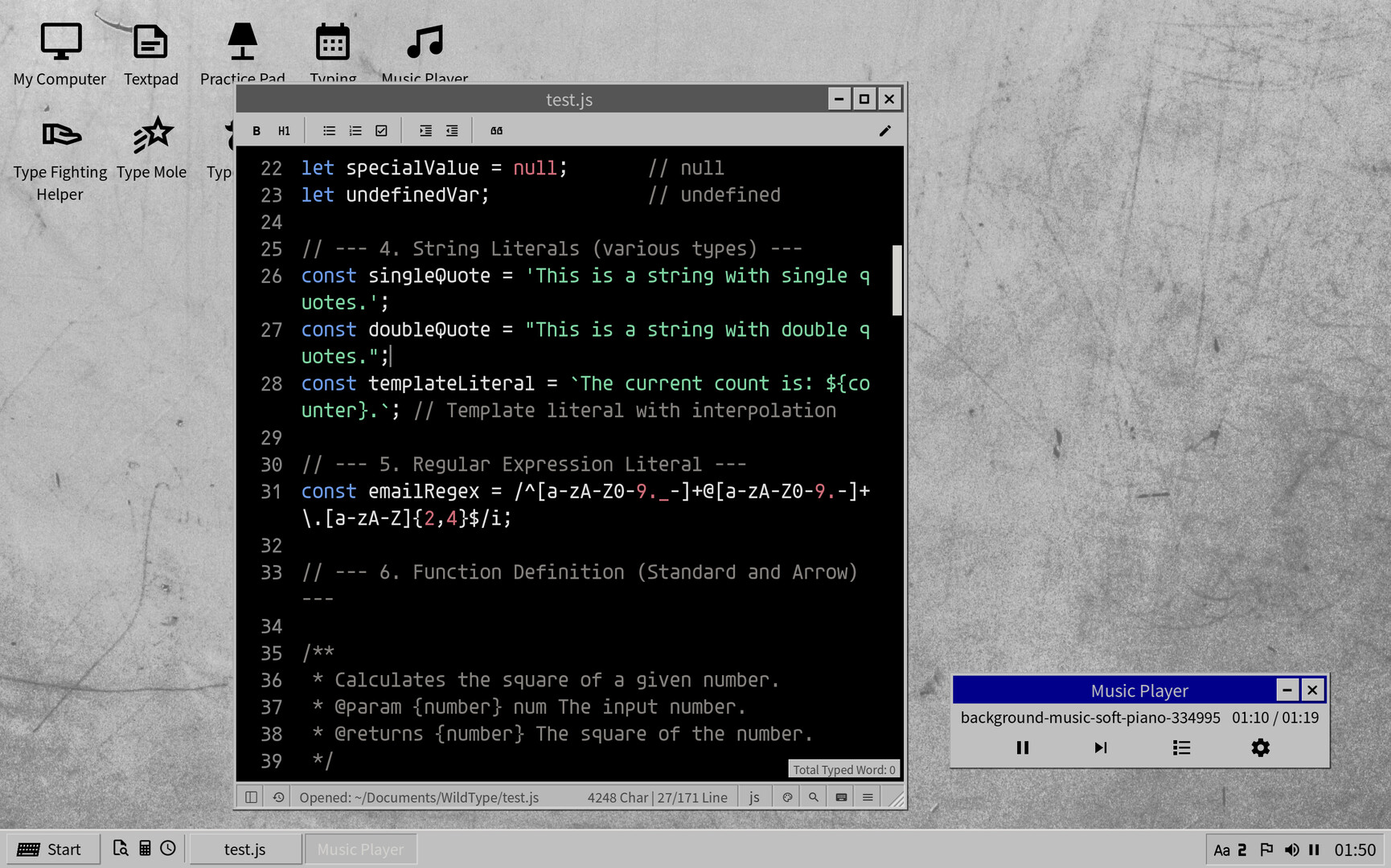Open the Aa keyboard layout selector

point(1223,849)
